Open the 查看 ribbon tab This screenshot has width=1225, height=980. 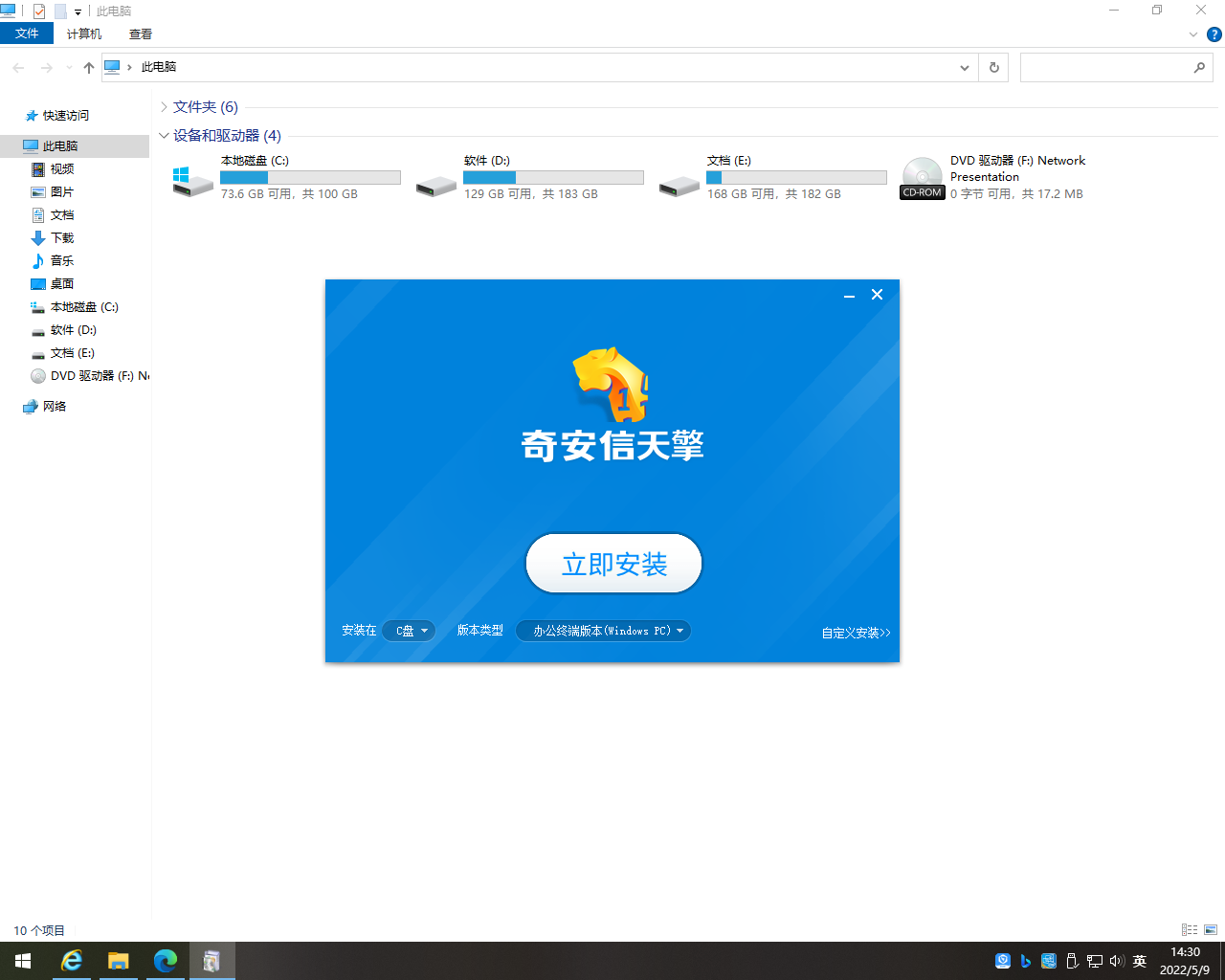pyautogui.click(x=141, y=33)
